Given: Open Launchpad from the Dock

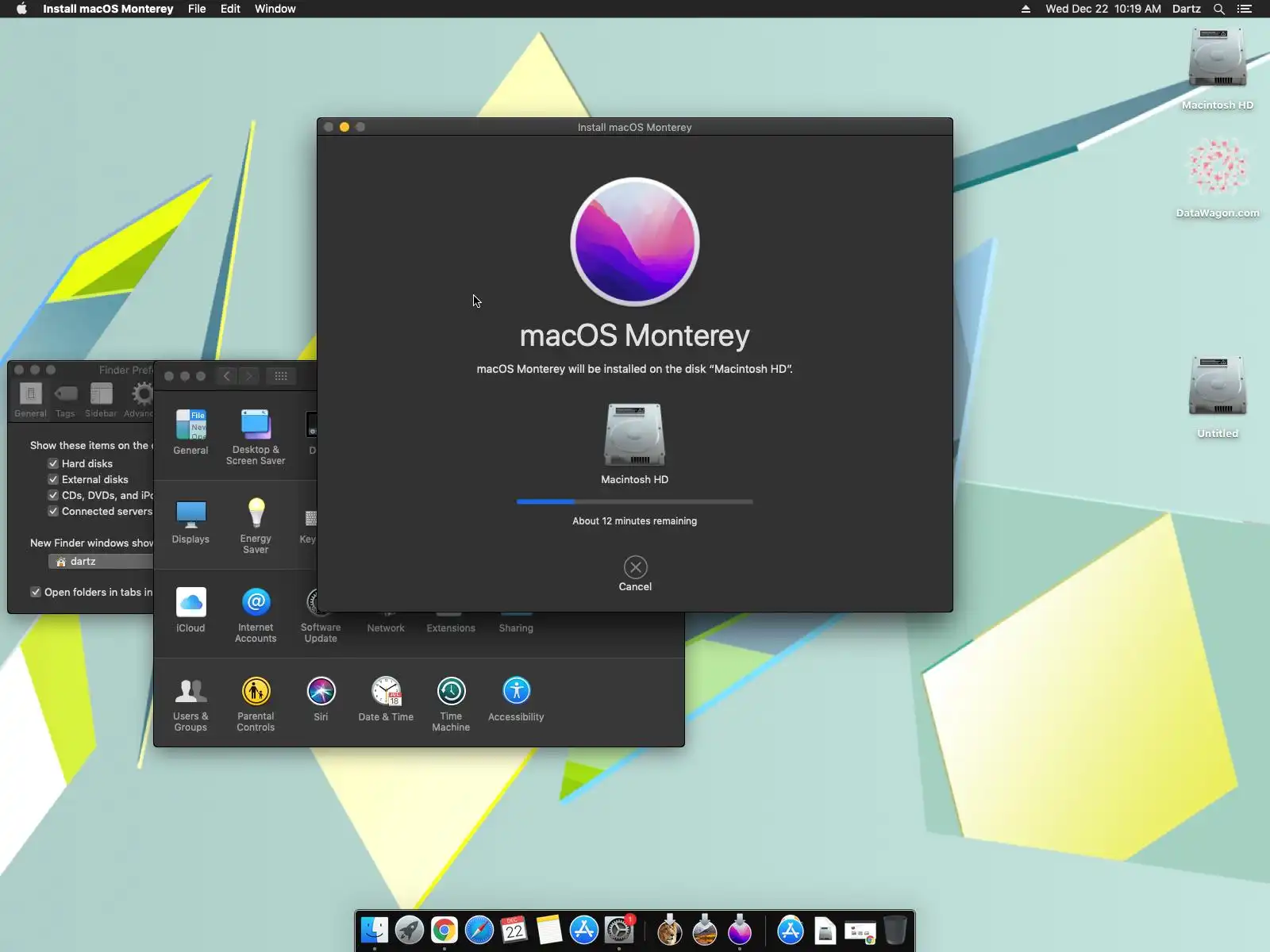Looking at the screenshot, I should pyautogui.click(x=410, y=930).
